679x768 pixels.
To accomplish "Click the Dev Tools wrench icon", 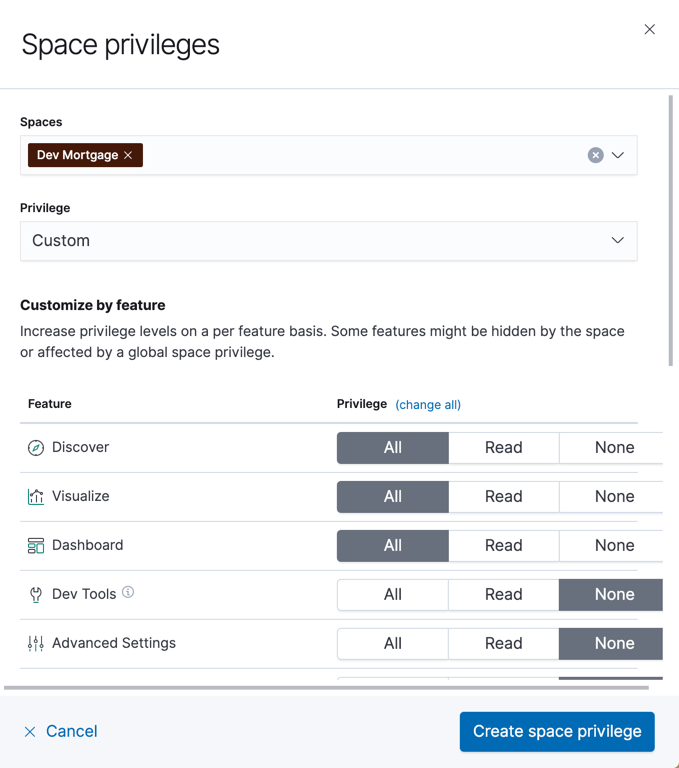I will pyautogui.click(x=36, y=595).
